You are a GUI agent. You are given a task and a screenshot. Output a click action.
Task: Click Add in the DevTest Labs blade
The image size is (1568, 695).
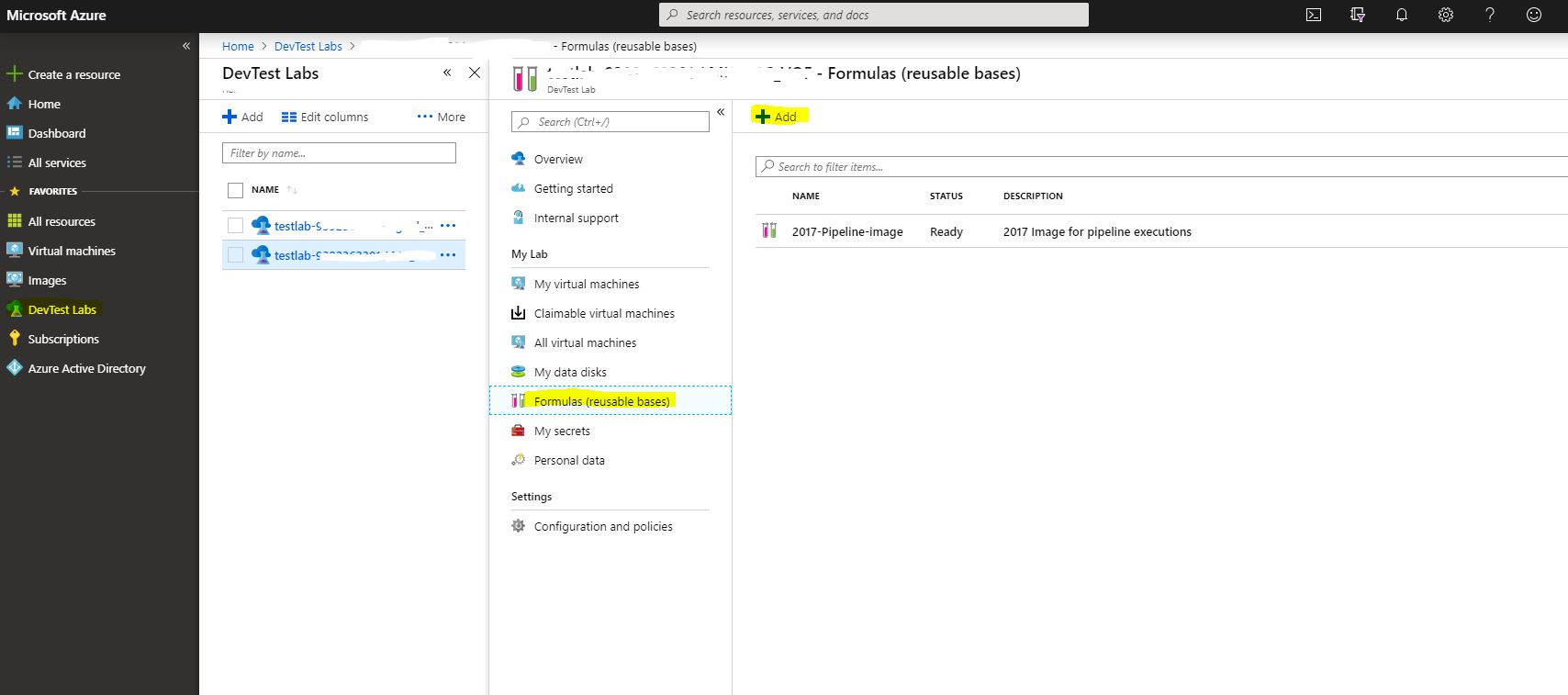[242, 117]
